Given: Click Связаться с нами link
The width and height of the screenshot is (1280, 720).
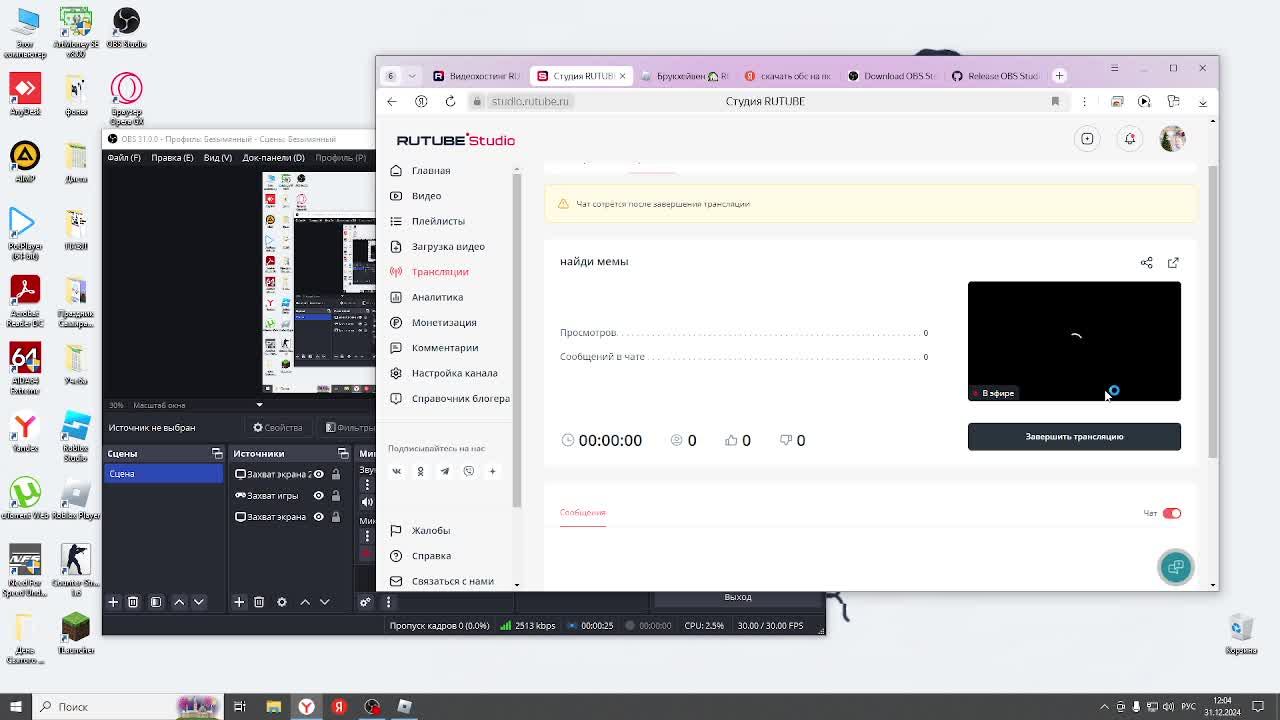Looking at the screenshot, I should tap(453, 581).
